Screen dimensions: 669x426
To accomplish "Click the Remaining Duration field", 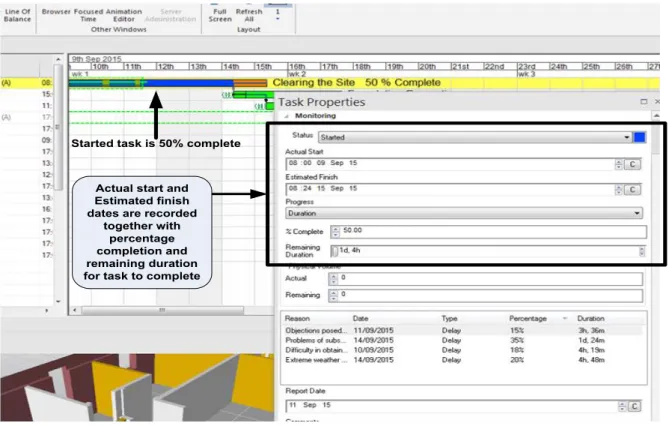I will pyautogui.click(x=488, y=251).
